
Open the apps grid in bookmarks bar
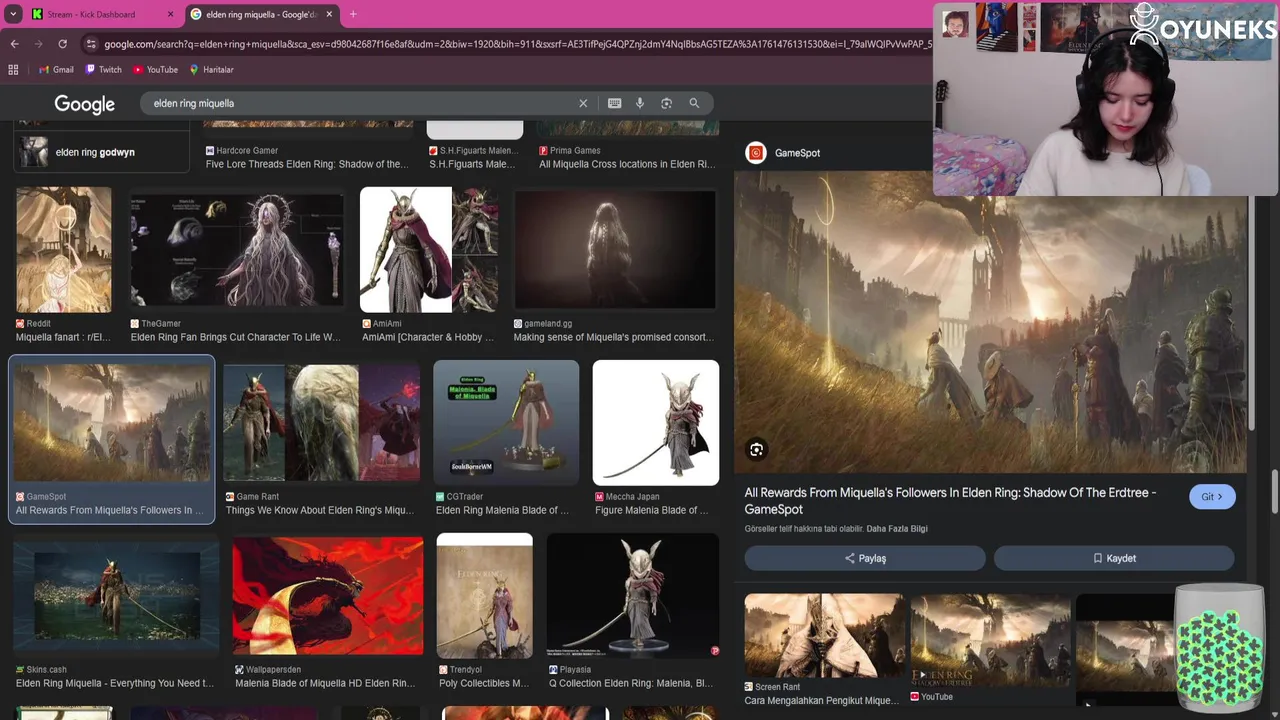click(x=13, y=70)
